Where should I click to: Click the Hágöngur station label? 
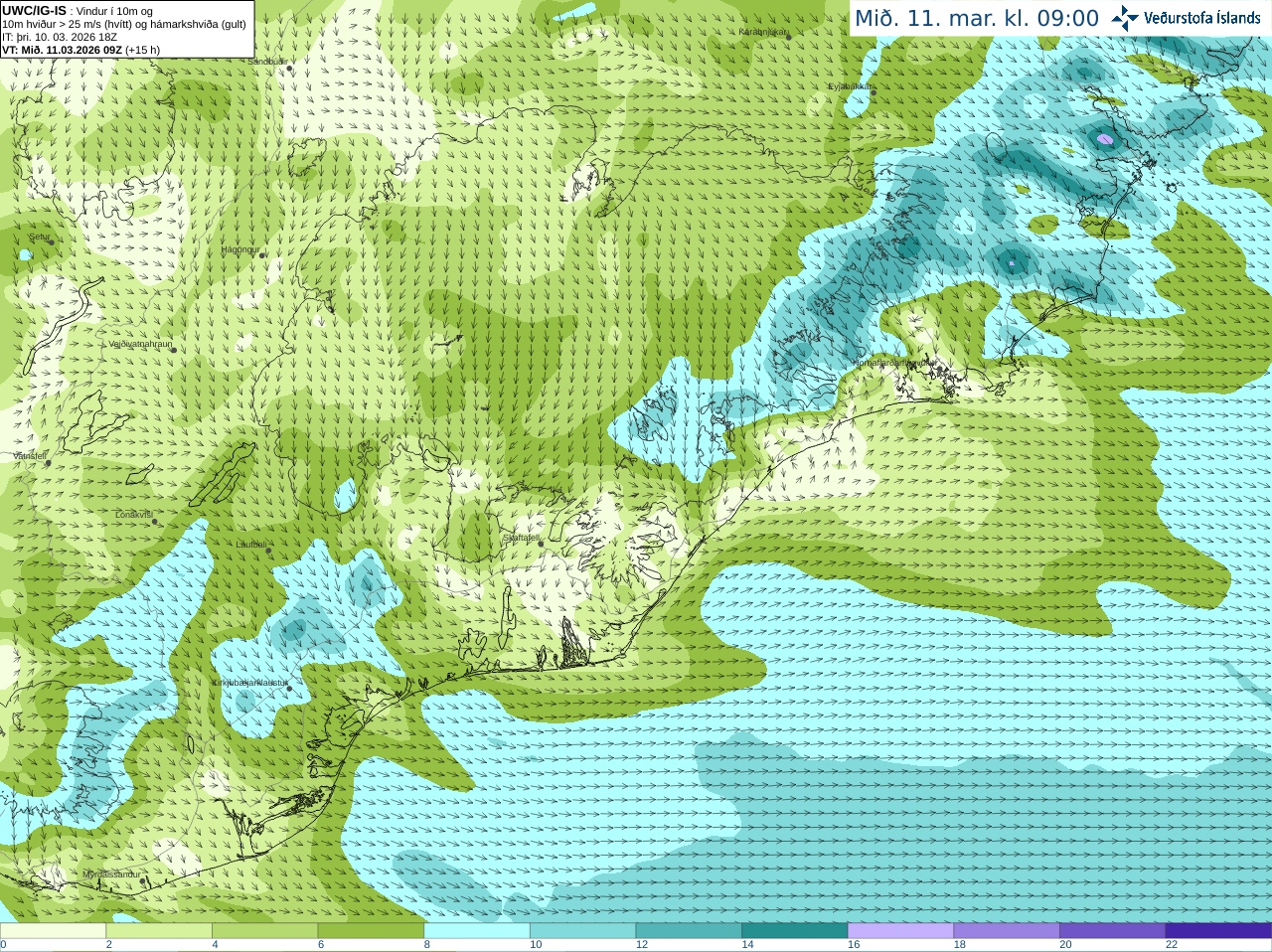click(239, 249)
